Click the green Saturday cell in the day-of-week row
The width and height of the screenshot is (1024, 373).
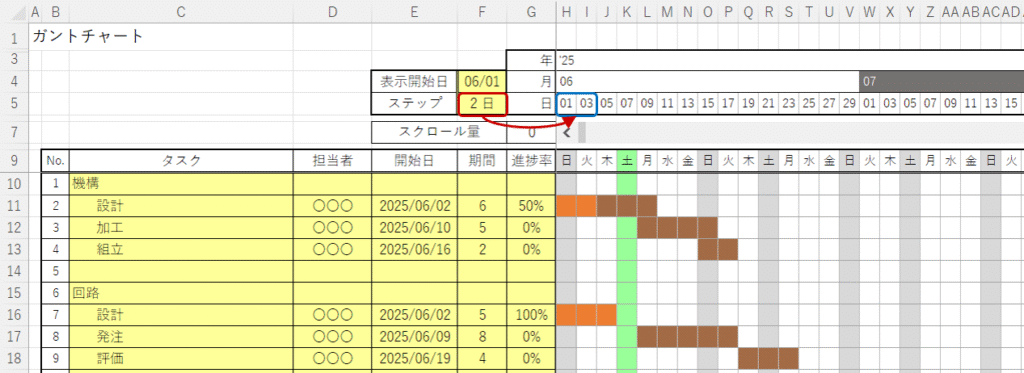click(x=627, y=161)
